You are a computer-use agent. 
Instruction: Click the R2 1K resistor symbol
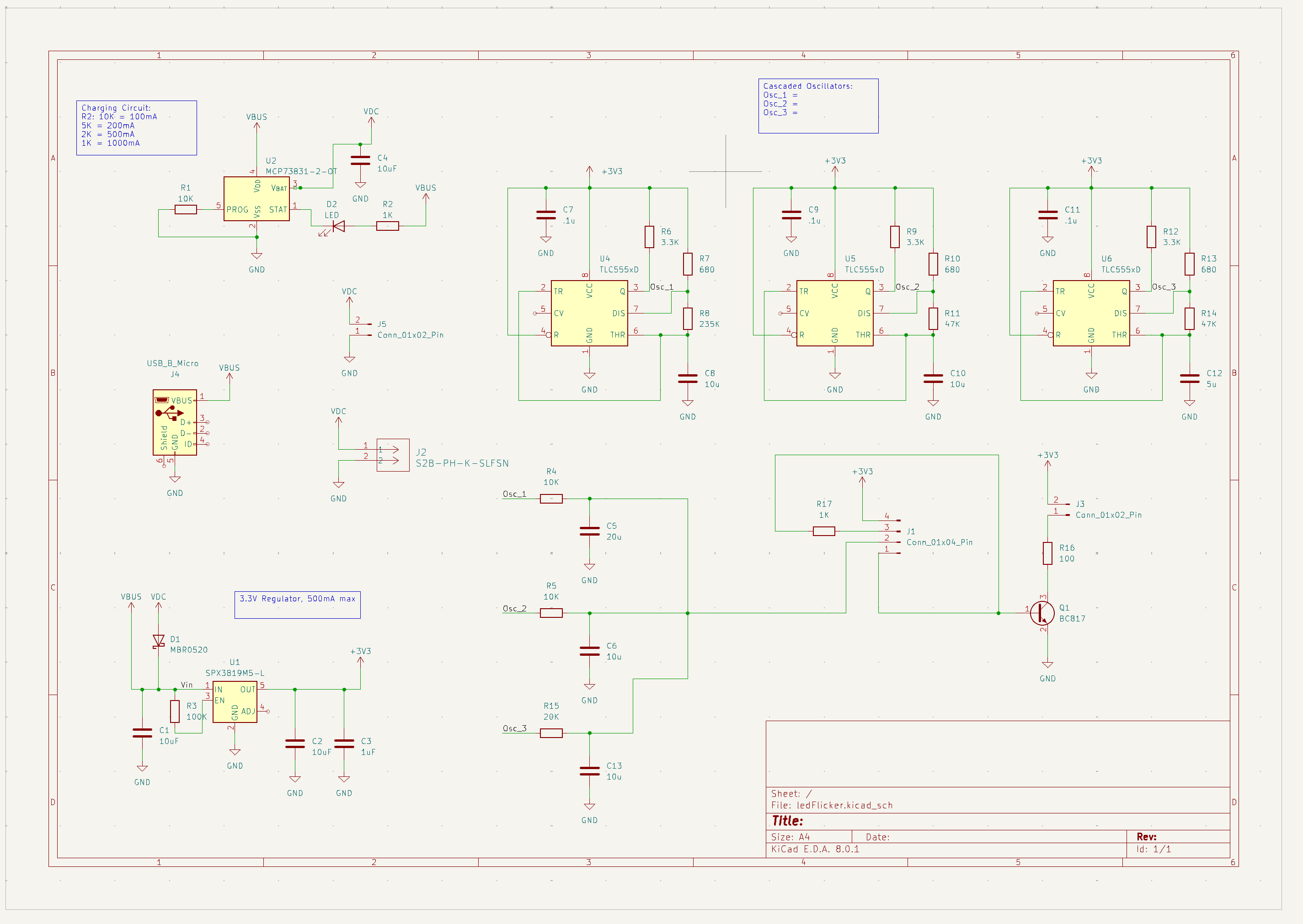[388, 227]
